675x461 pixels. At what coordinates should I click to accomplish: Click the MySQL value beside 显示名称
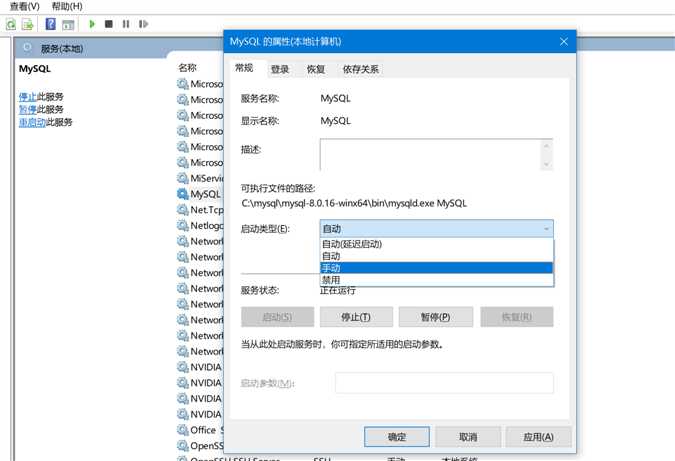coord(335,121)
